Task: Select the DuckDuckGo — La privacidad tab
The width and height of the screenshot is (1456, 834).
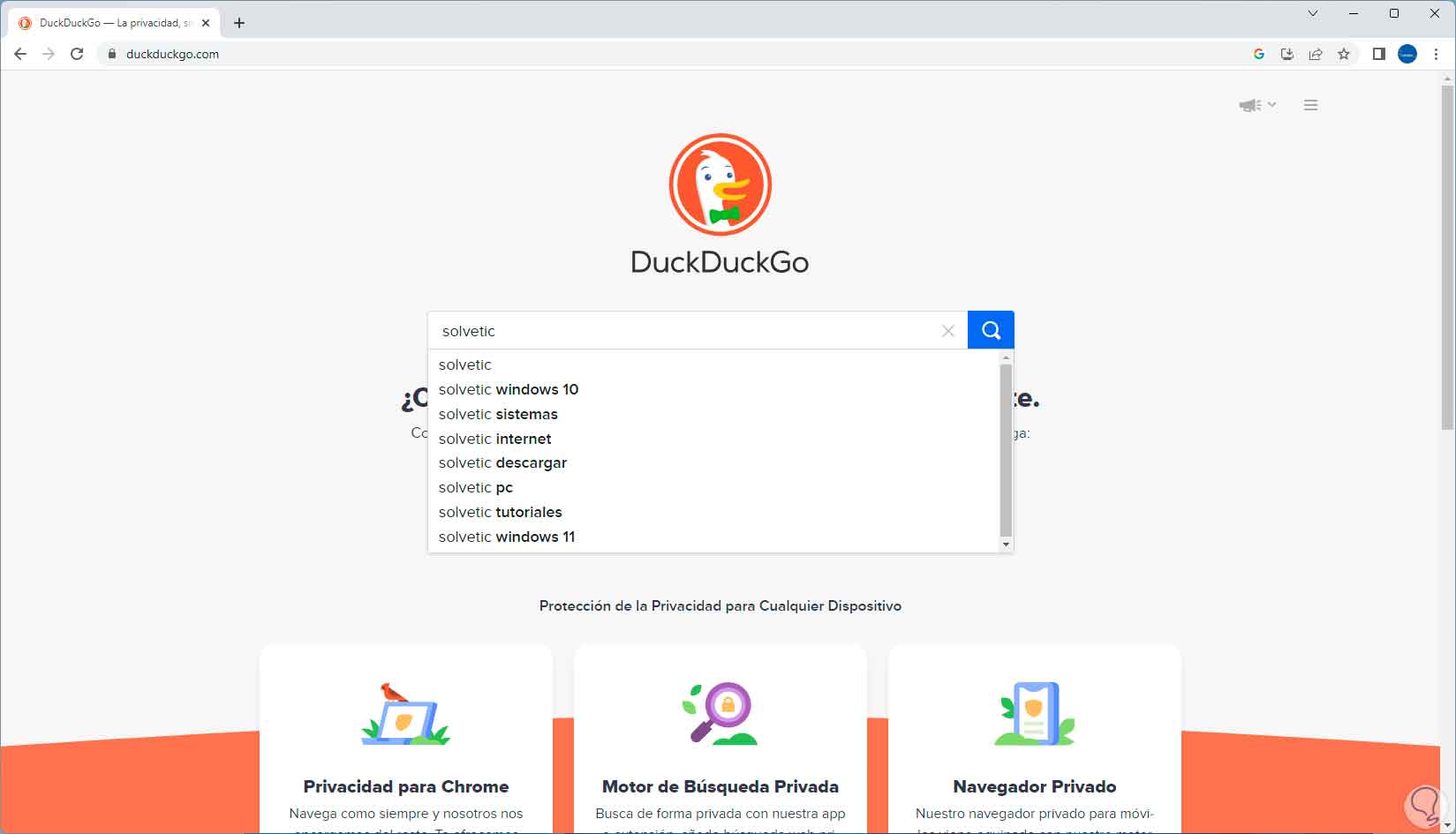Action: [x=116, y=23]
